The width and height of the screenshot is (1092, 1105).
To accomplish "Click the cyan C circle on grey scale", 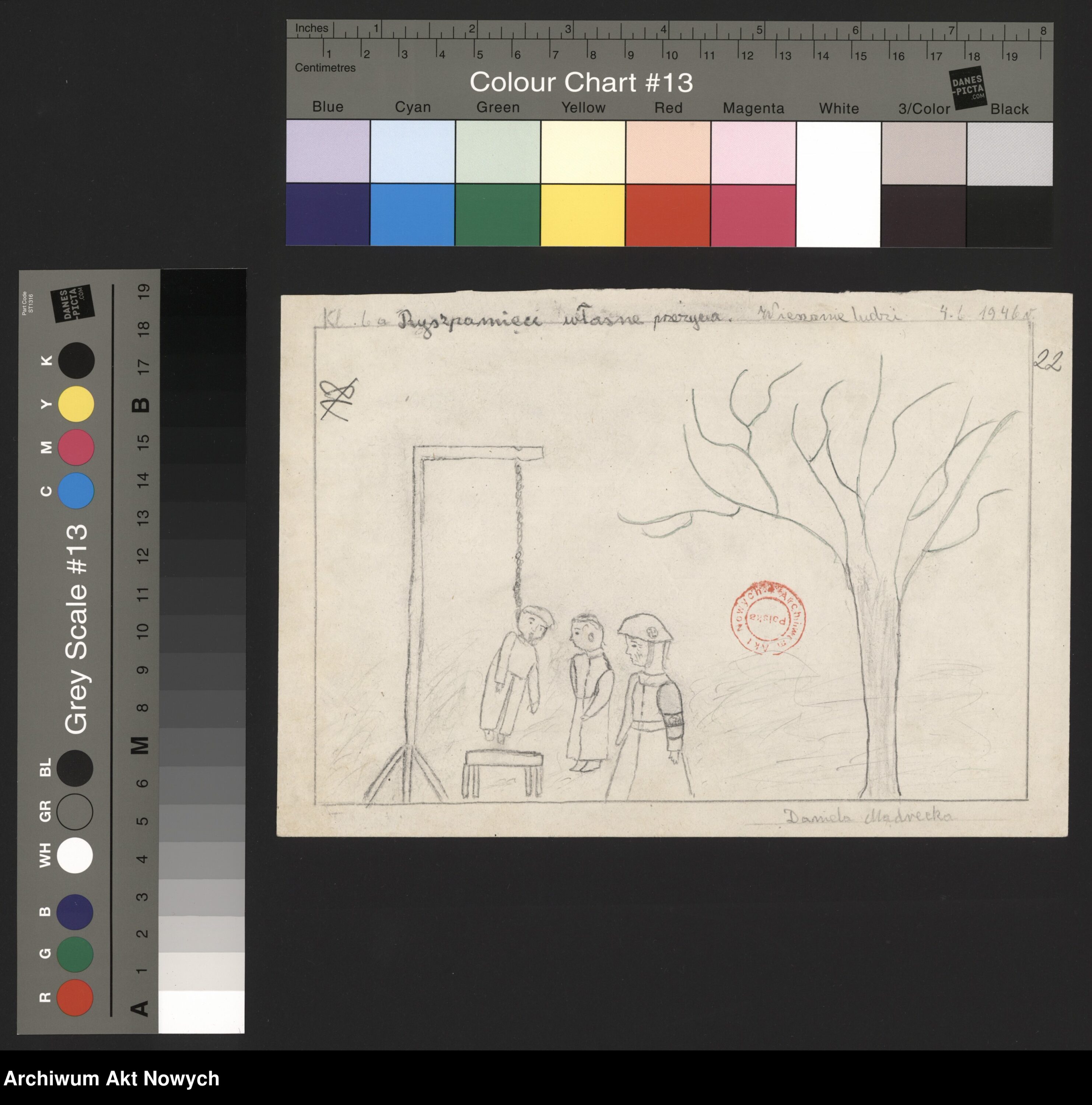I will 76,491.
